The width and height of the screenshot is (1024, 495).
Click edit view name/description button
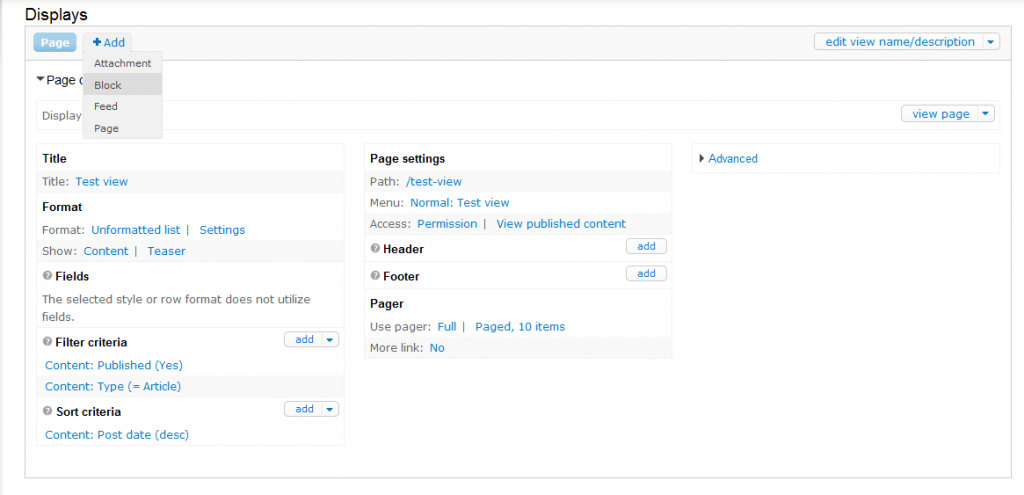(x=899, y=42)
